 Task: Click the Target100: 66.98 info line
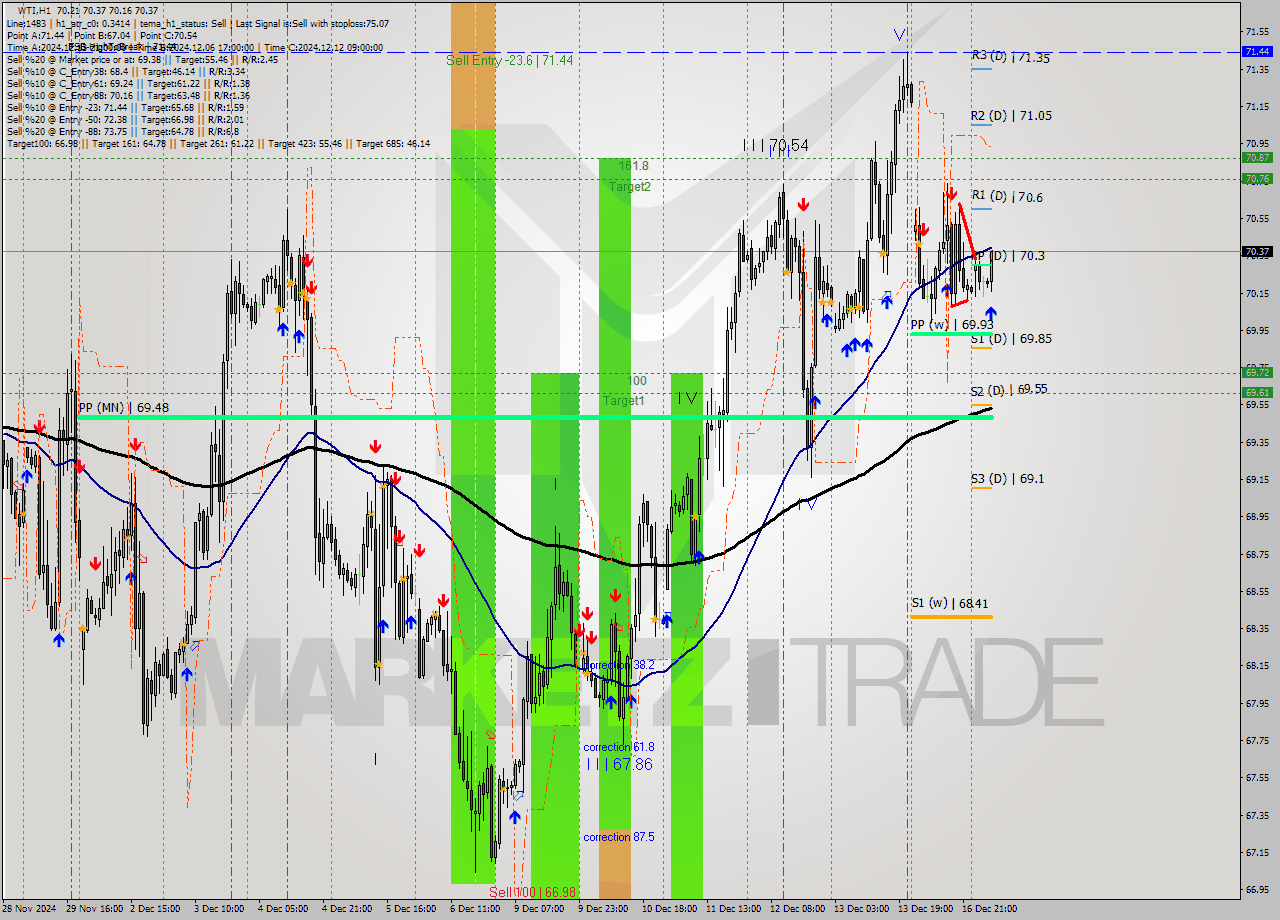click(219, 143)
